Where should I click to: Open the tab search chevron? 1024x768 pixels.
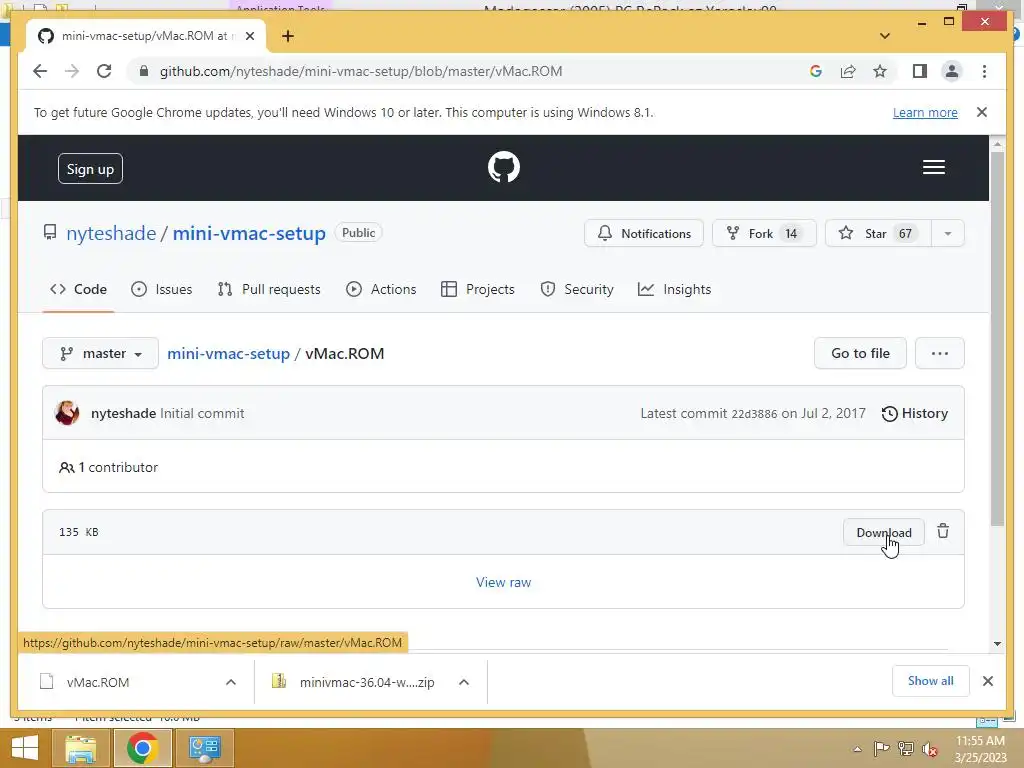tap(884, 36)
